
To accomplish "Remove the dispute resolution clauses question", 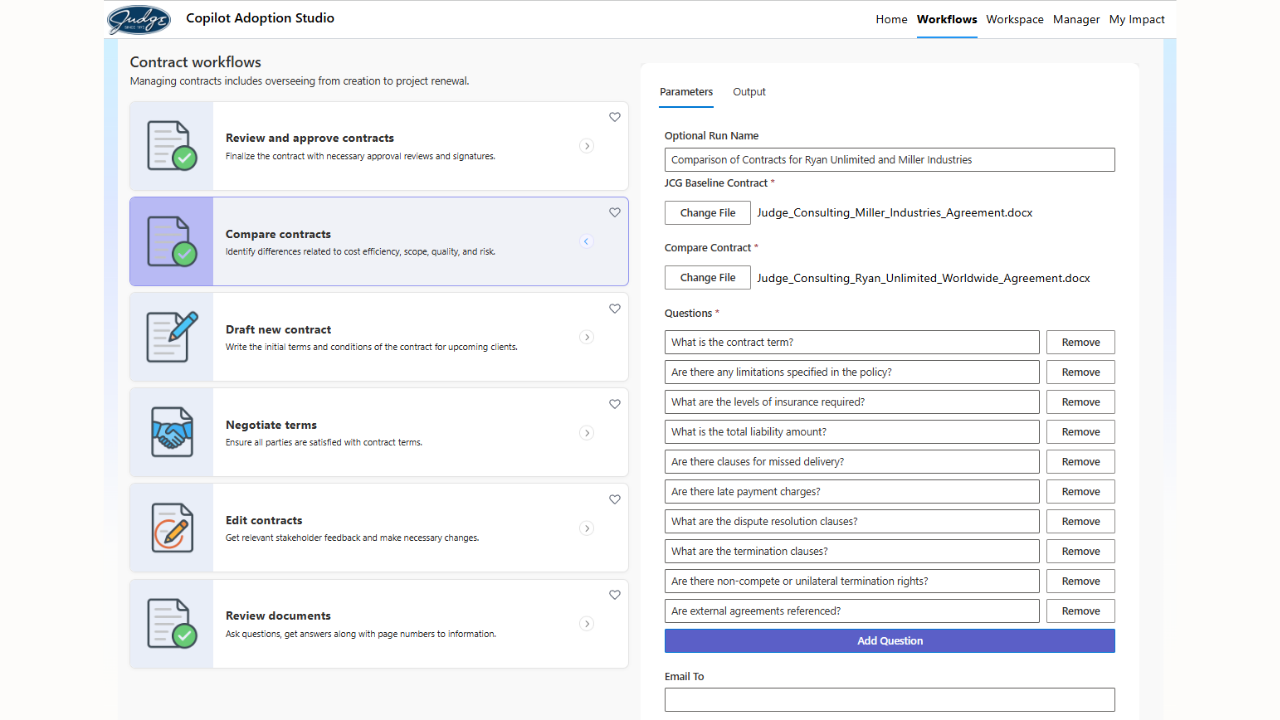I will [x=1081, y=521].
